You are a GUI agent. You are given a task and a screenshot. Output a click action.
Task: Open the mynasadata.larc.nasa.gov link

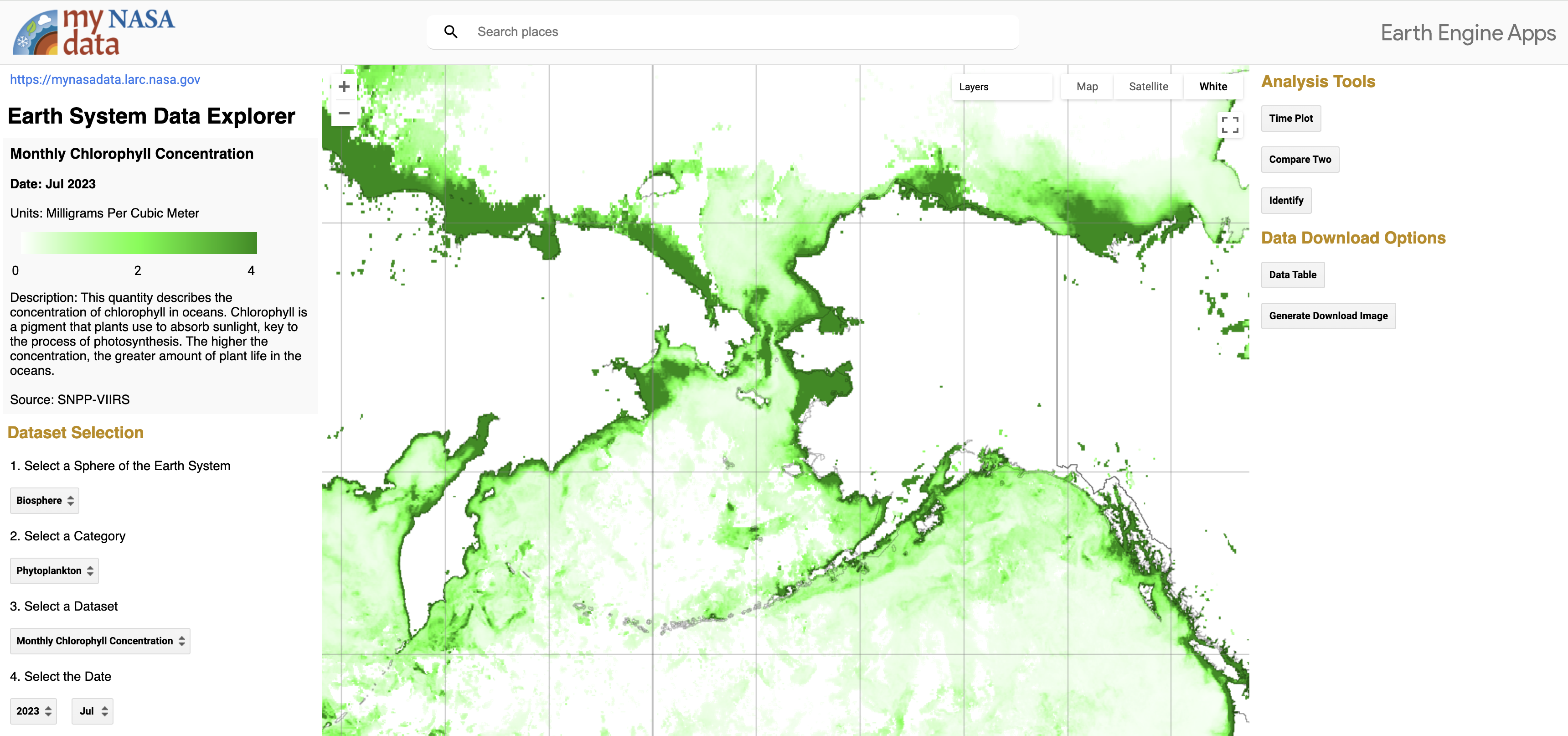[105, 79]
